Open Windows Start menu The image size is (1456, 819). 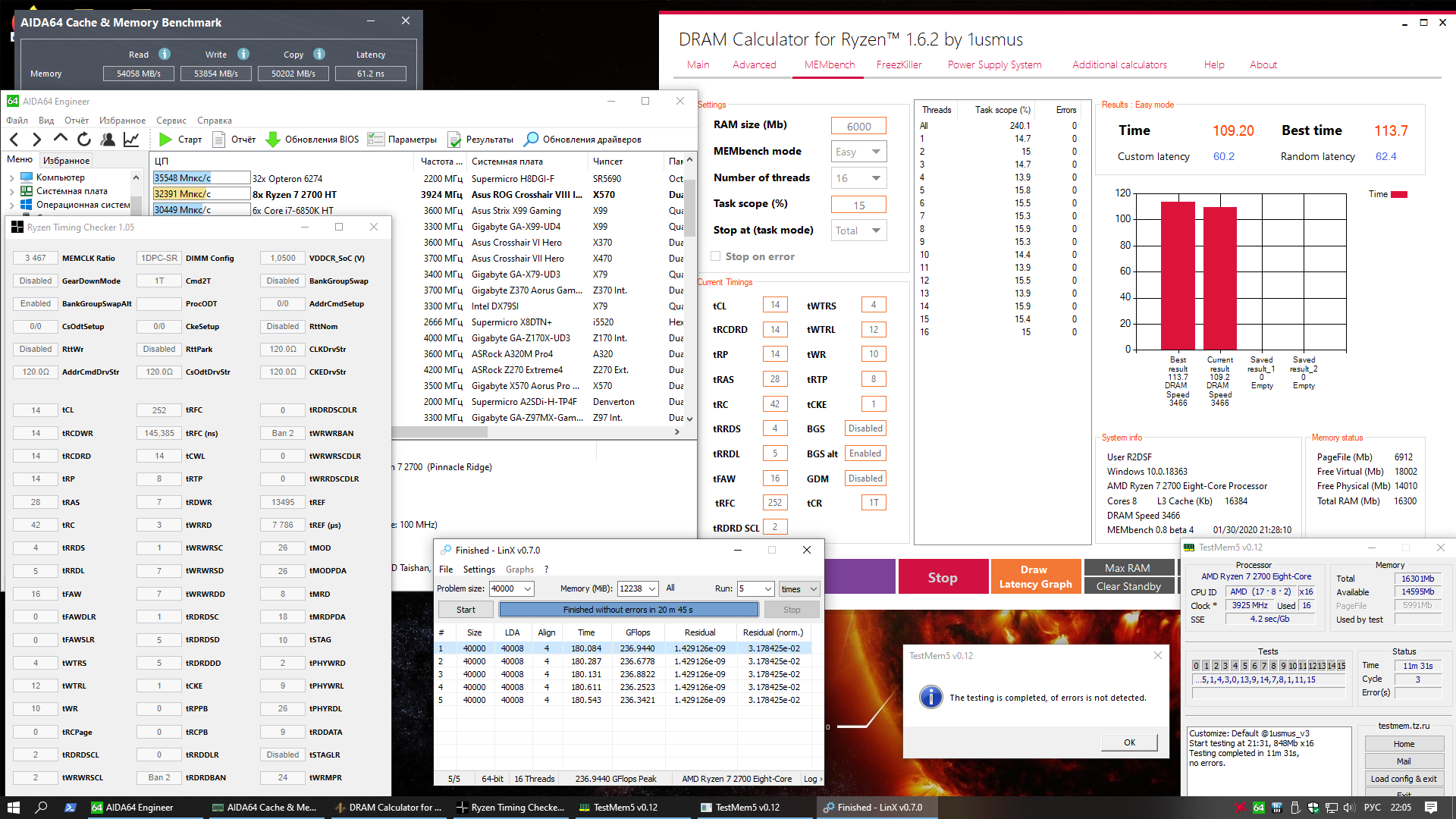point(13,808)
